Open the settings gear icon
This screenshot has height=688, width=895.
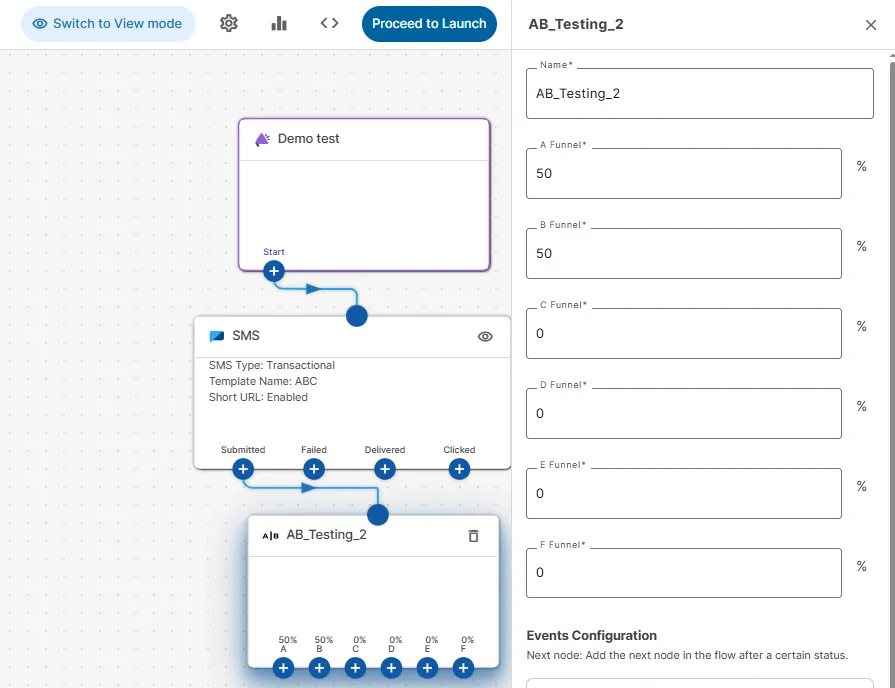[x=229, y=23]
